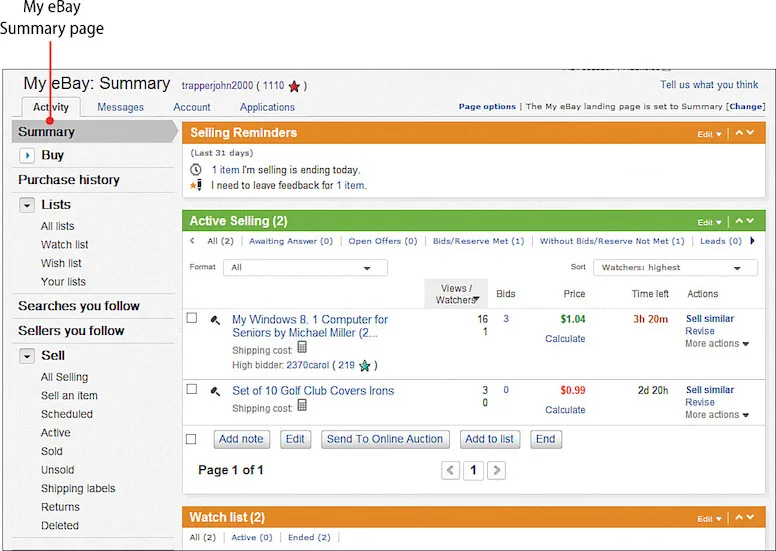
Task: Click the red feedback star beside trapperjohn2000
Action: click(x=294, y=87)
